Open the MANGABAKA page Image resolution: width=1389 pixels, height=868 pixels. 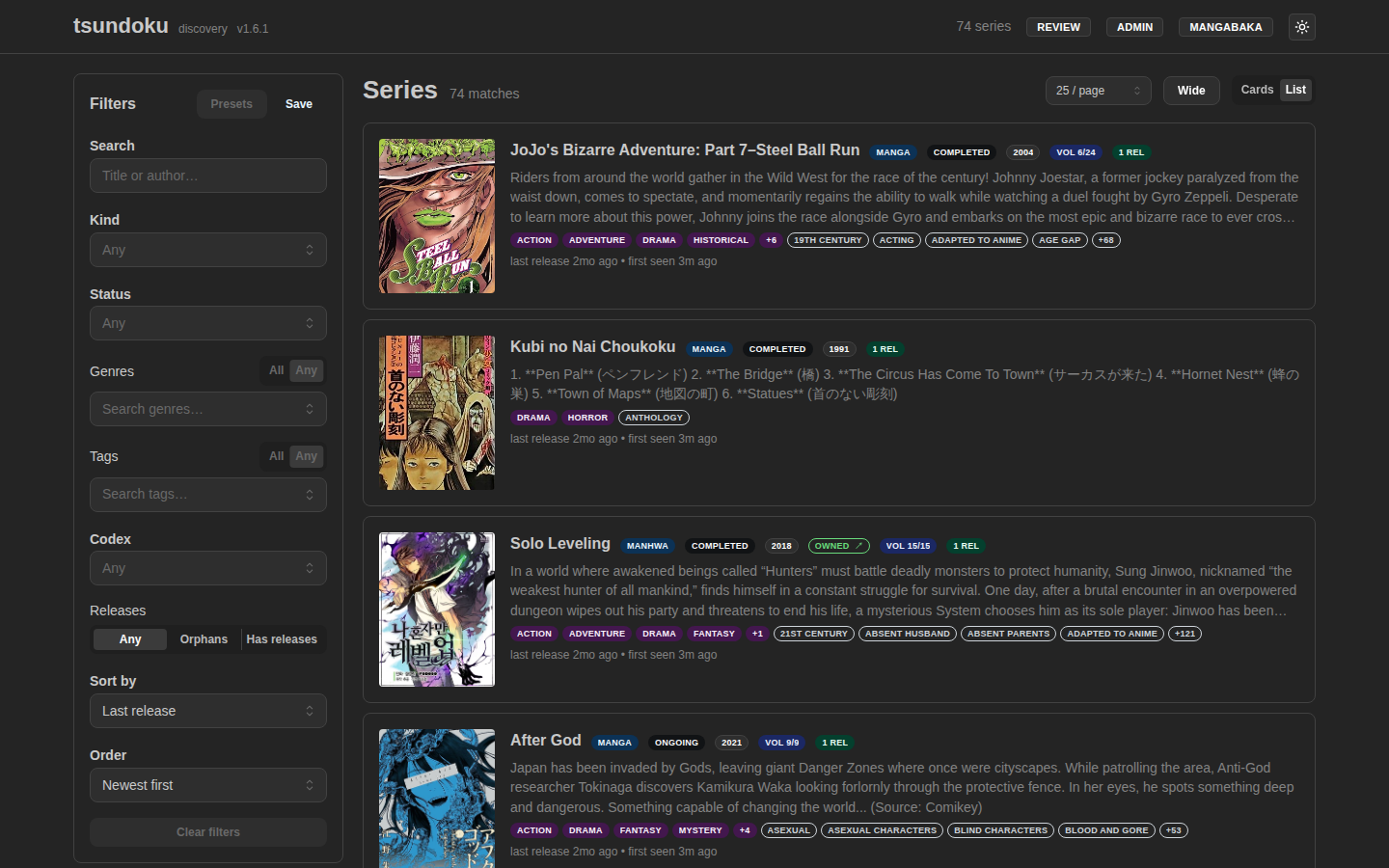[1225, 27]
